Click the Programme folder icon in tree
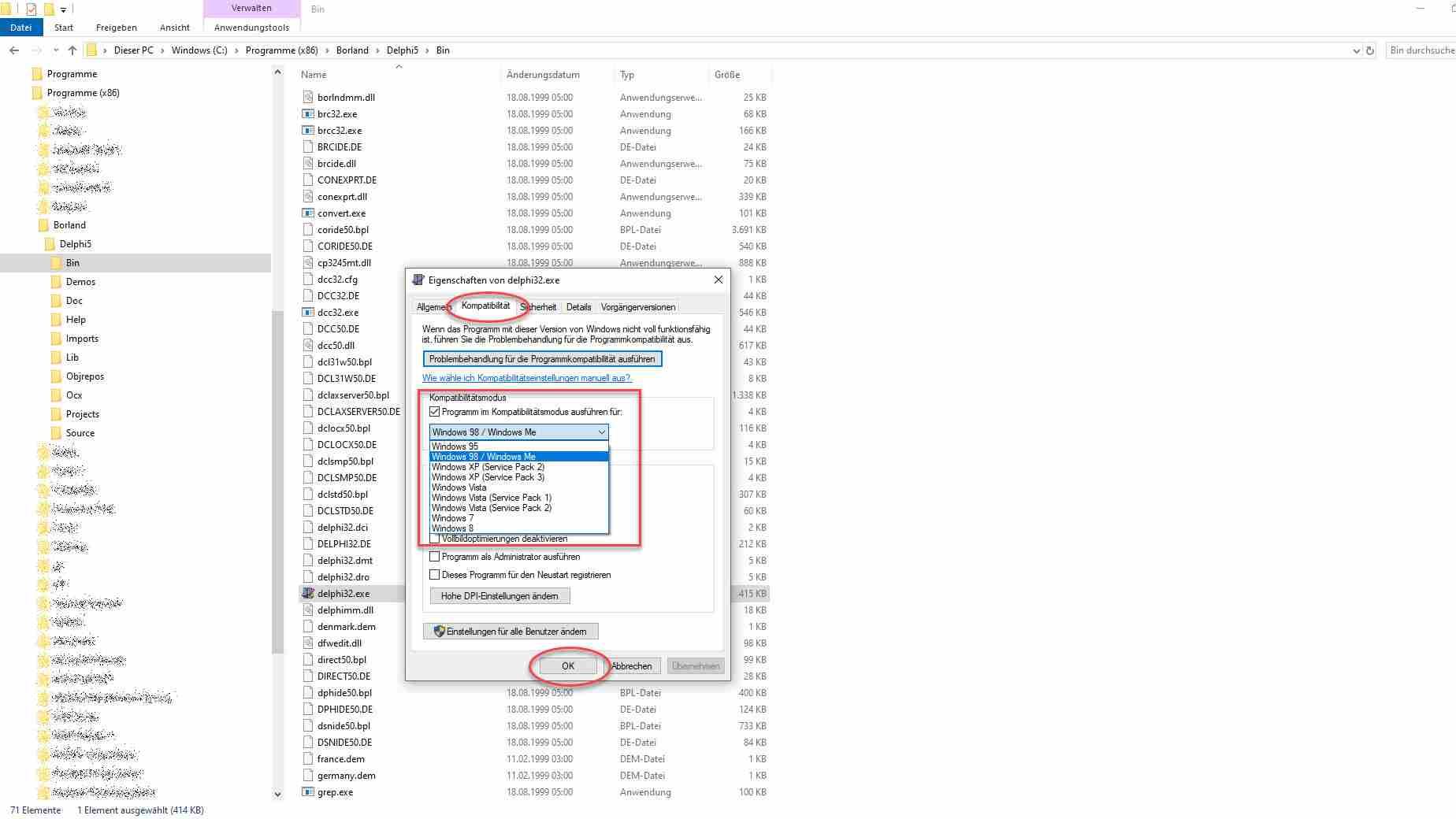 coord(37,74)
